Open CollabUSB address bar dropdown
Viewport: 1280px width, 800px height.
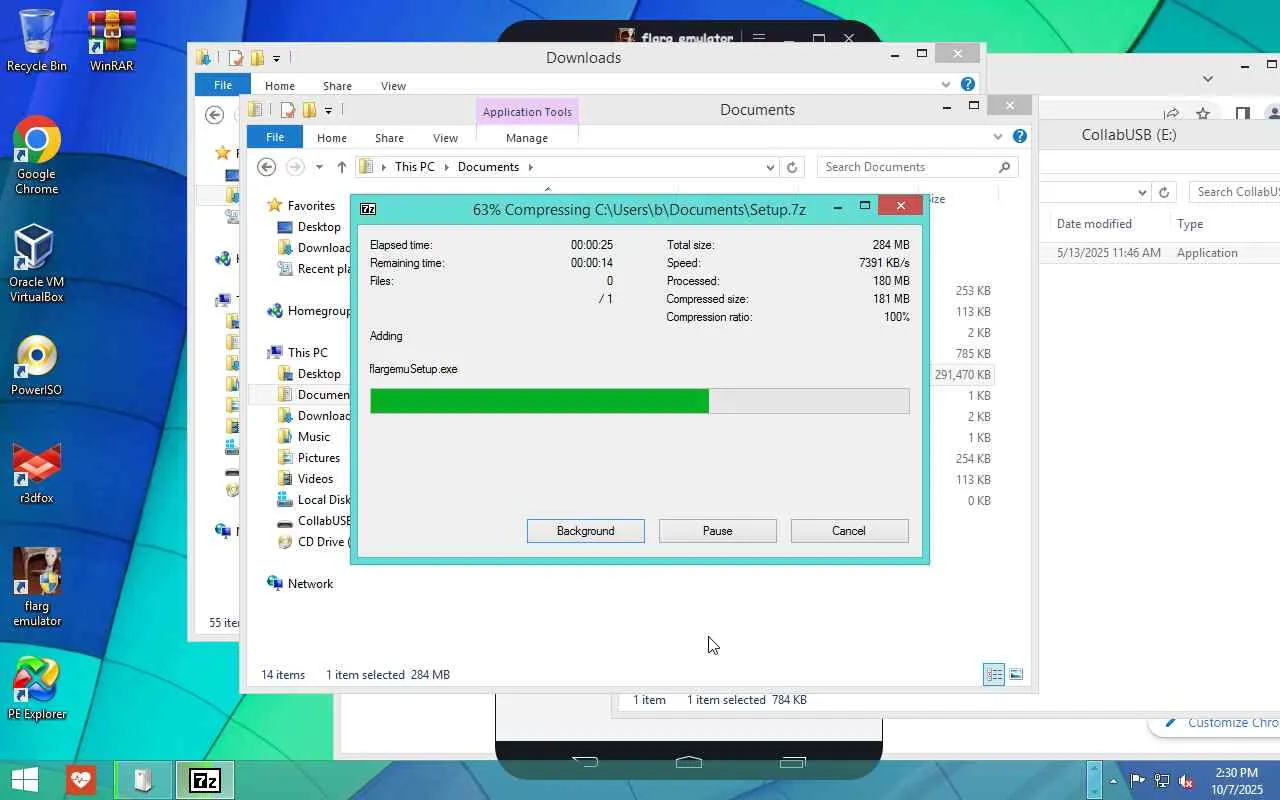[1141, 192]
